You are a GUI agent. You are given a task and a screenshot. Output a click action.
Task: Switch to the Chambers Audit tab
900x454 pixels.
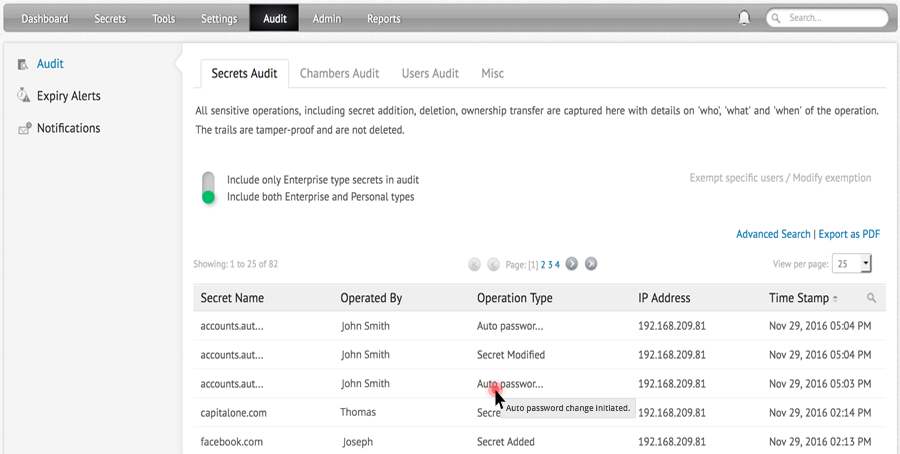click(x=339, y=73)
